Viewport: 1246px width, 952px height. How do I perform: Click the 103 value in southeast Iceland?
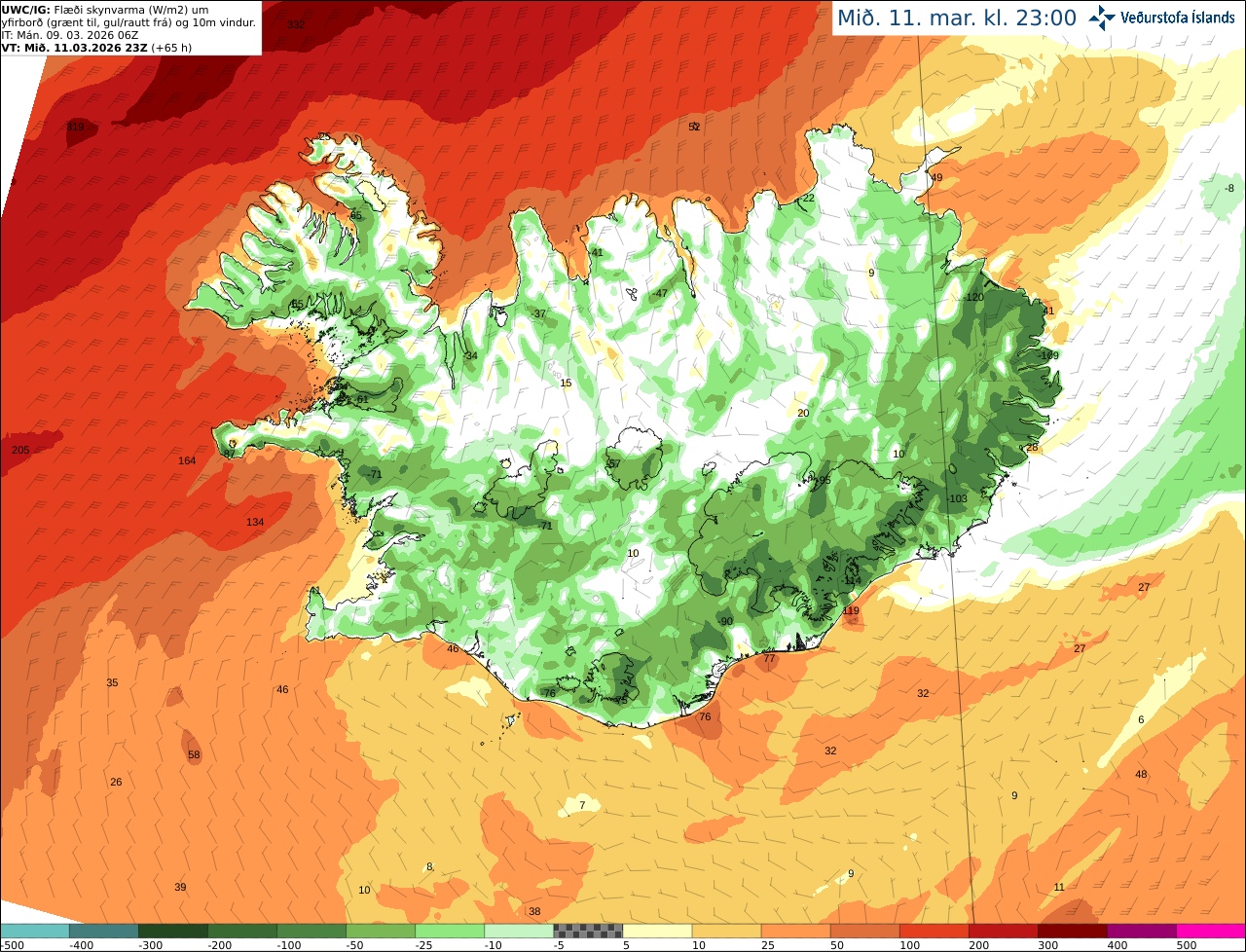(958, 499)
